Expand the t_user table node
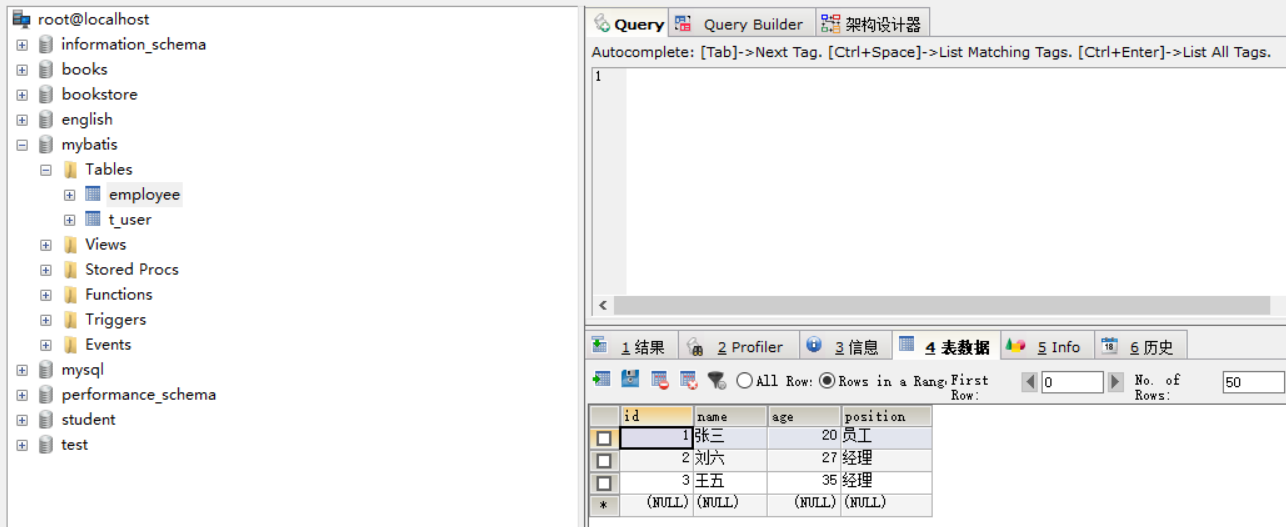The height and width of the screenshot is (527, 1286). [69, 220]
